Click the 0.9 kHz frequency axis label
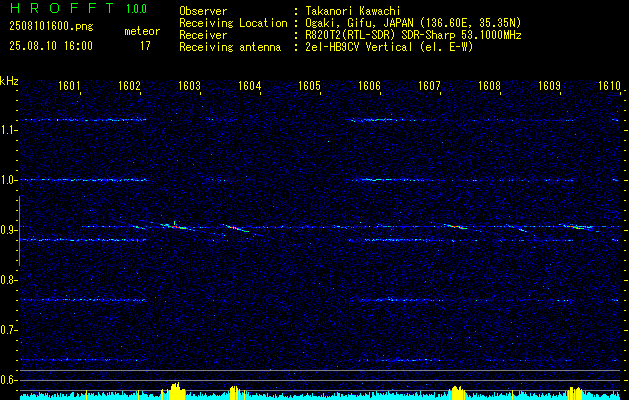The width and height of the screenshot is (629, 400). 8,230
